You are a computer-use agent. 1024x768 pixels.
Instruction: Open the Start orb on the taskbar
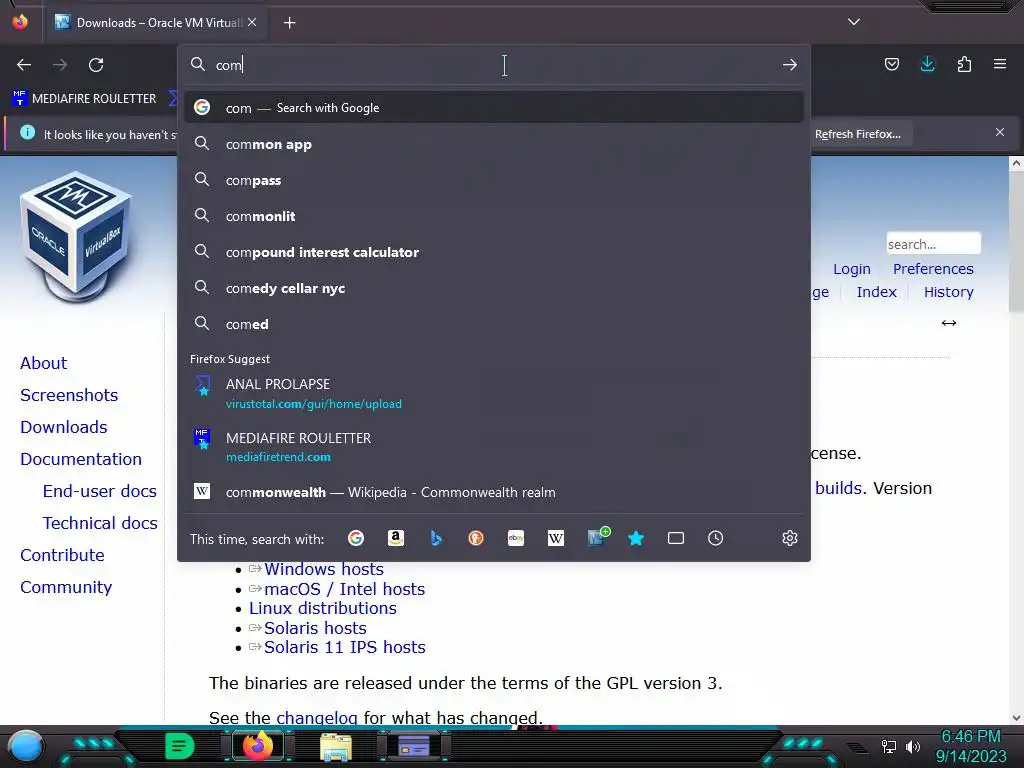[26, 746]
